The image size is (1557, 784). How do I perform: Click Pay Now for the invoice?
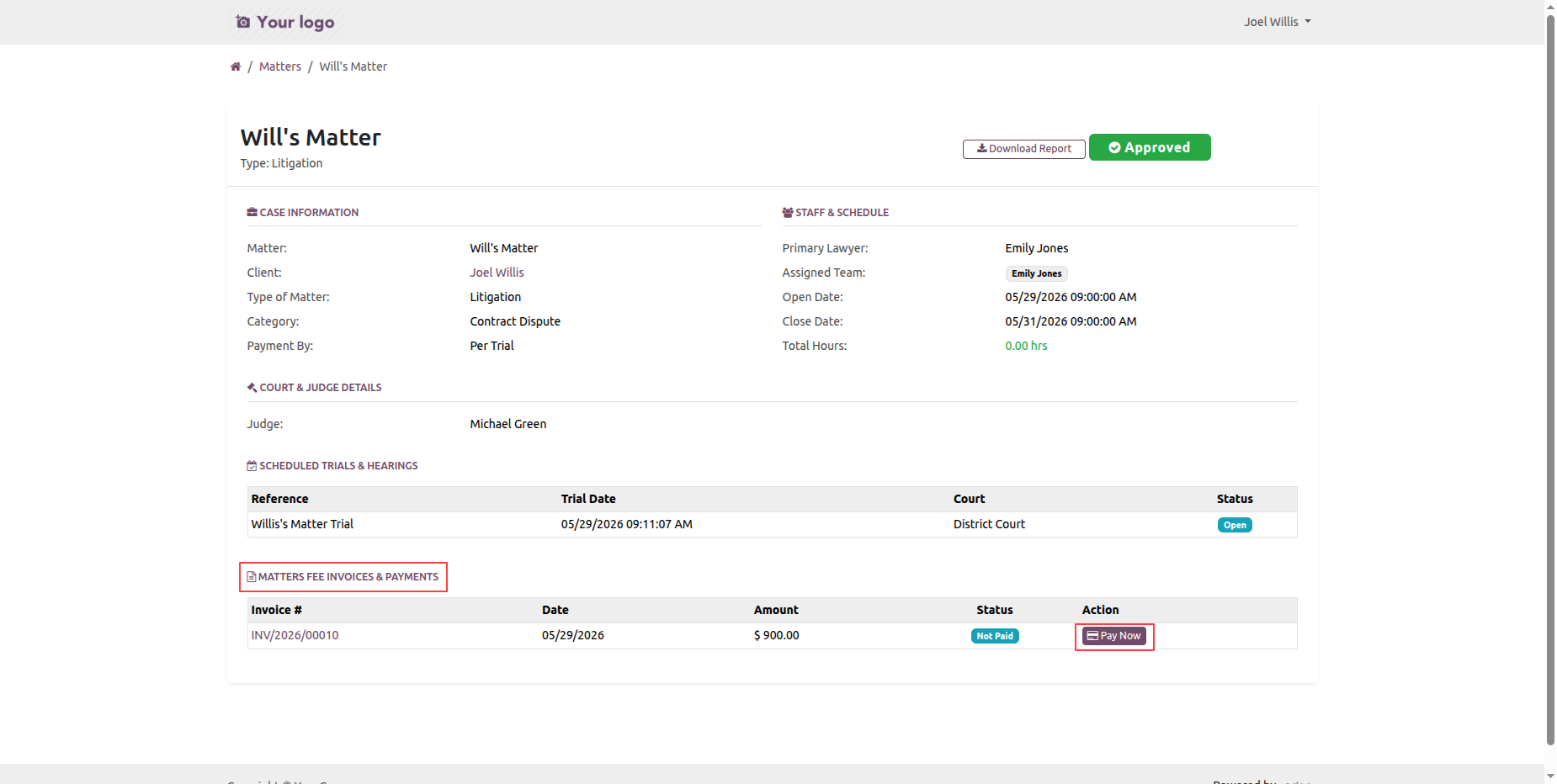(1113, 636)
